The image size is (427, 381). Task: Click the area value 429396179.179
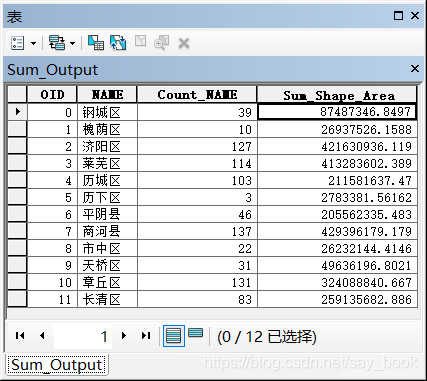click(x=337, y=231)
